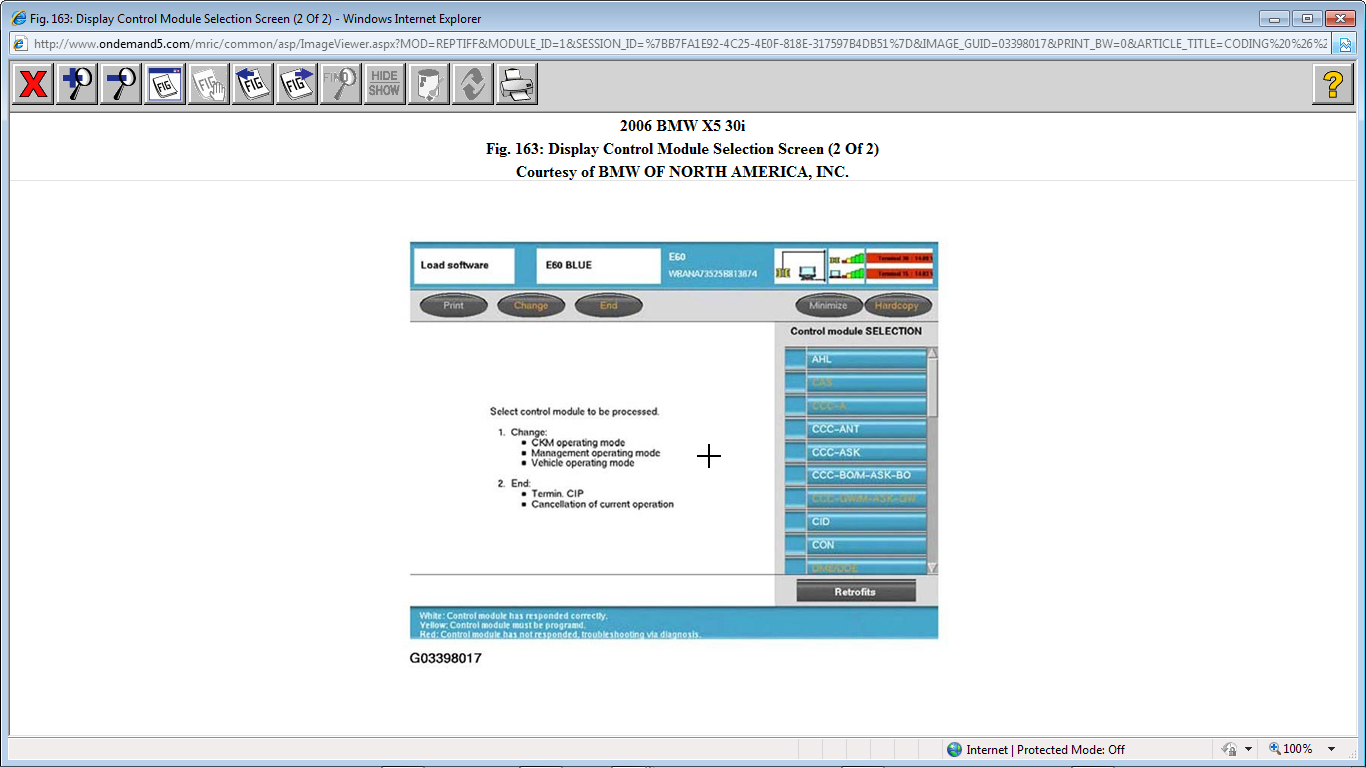Click the CKM operating mode bullet
This screenshot has height=768, width=1366.
click(578, 442)
